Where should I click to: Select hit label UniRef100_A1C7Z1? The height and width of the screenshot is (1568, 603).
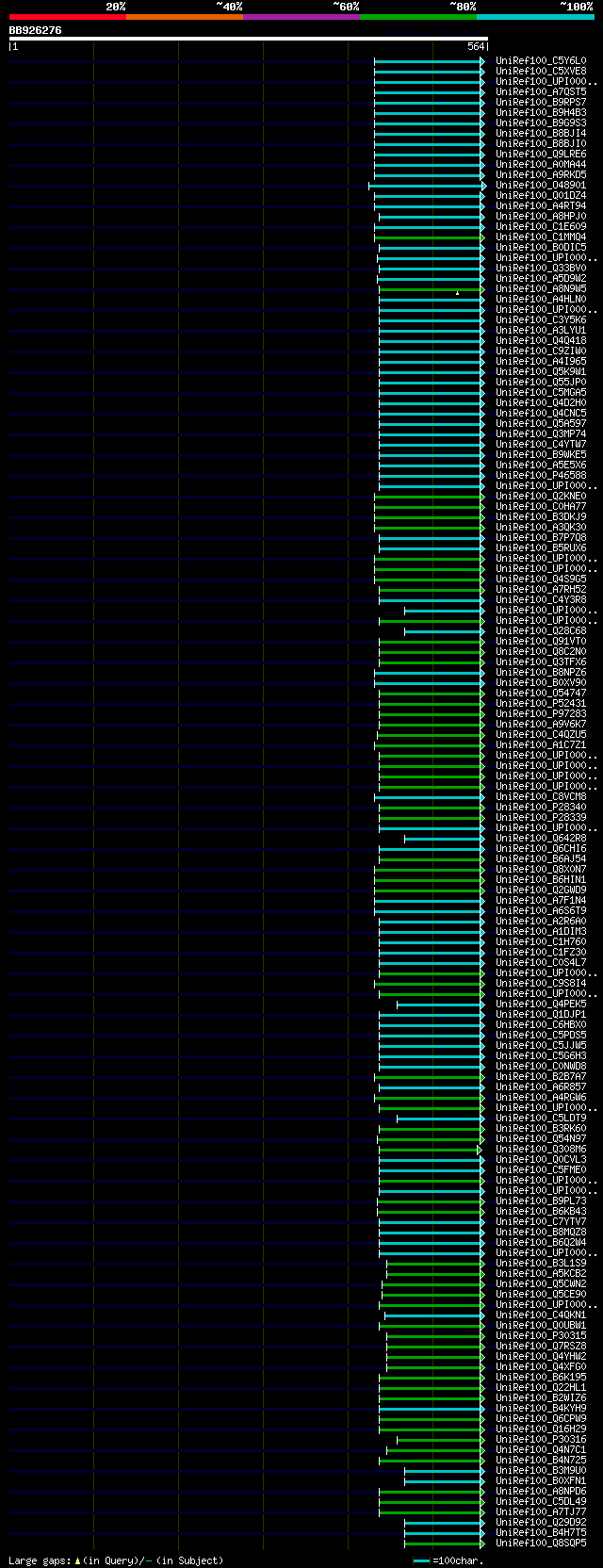541,744
